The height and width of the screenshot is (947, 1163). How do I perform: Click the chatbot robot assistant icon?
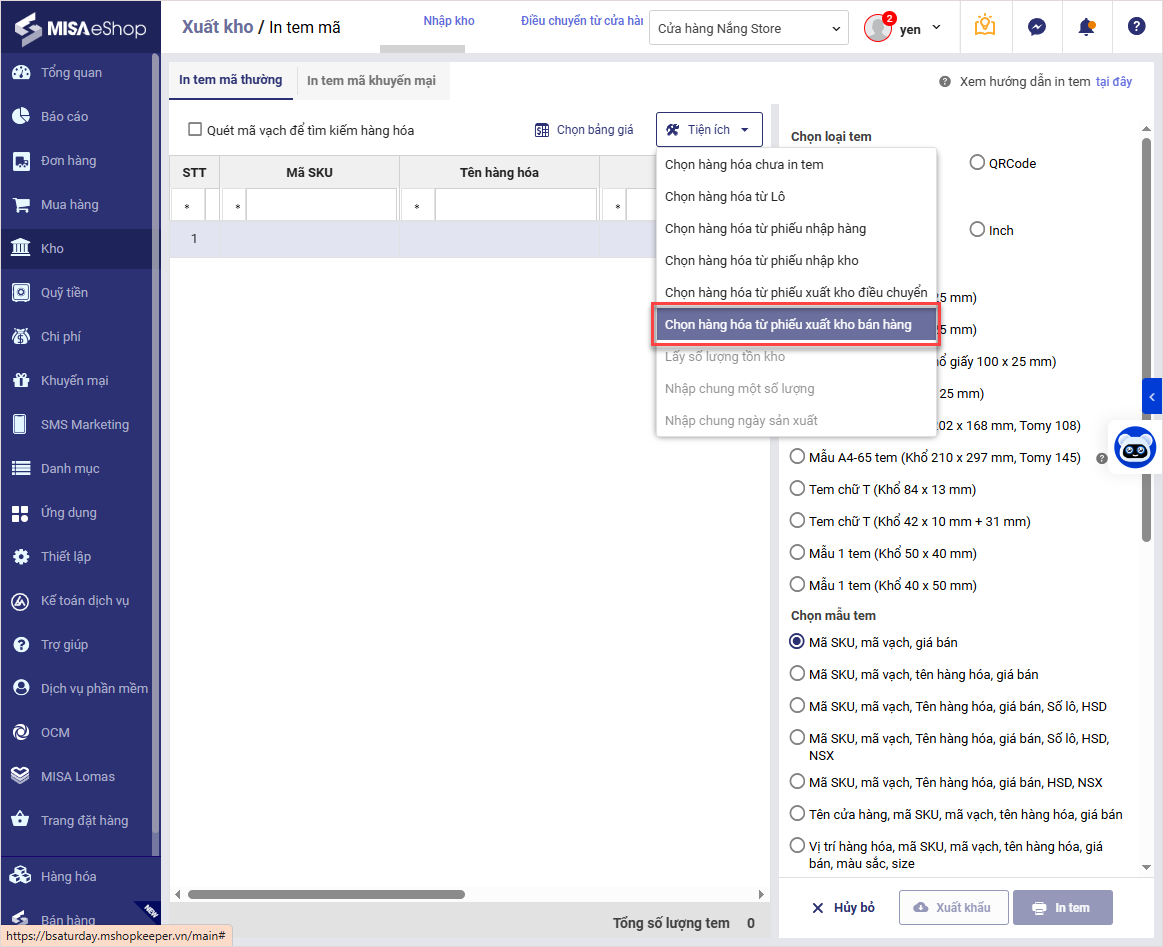[x=1135, y=447]
